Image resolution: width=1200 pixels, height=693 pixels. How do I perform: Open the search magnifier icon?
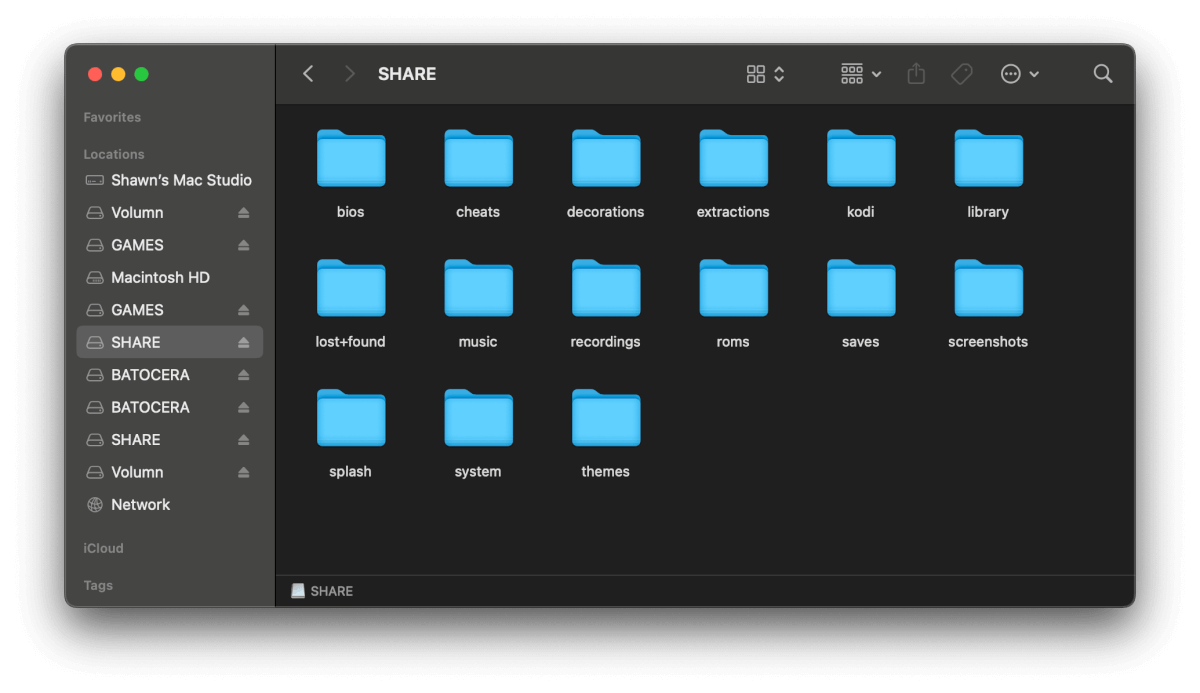pyautogui.click(x=1102, y=74)
